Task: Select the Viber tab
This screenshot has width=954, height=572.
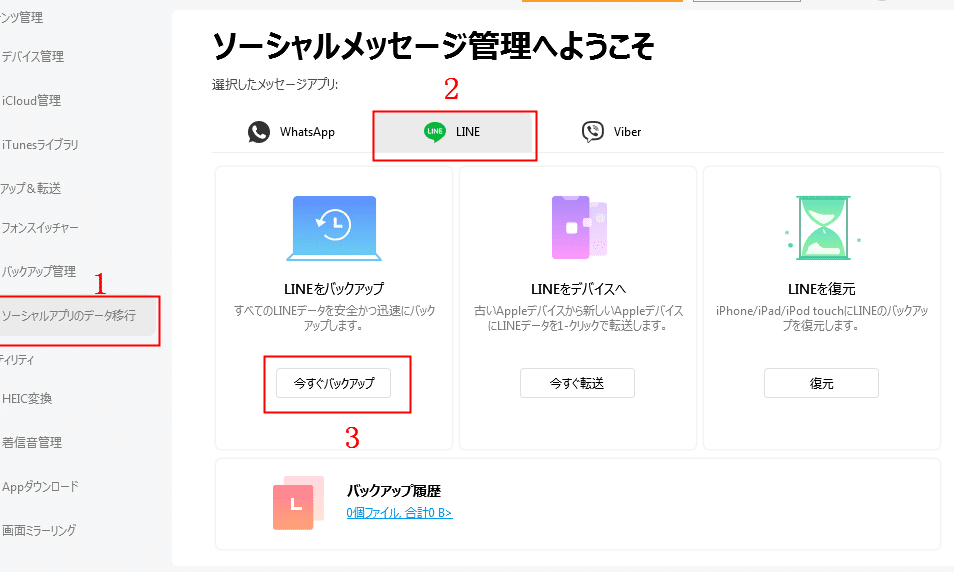Action: pyautogui.click(x=611, y=132)
